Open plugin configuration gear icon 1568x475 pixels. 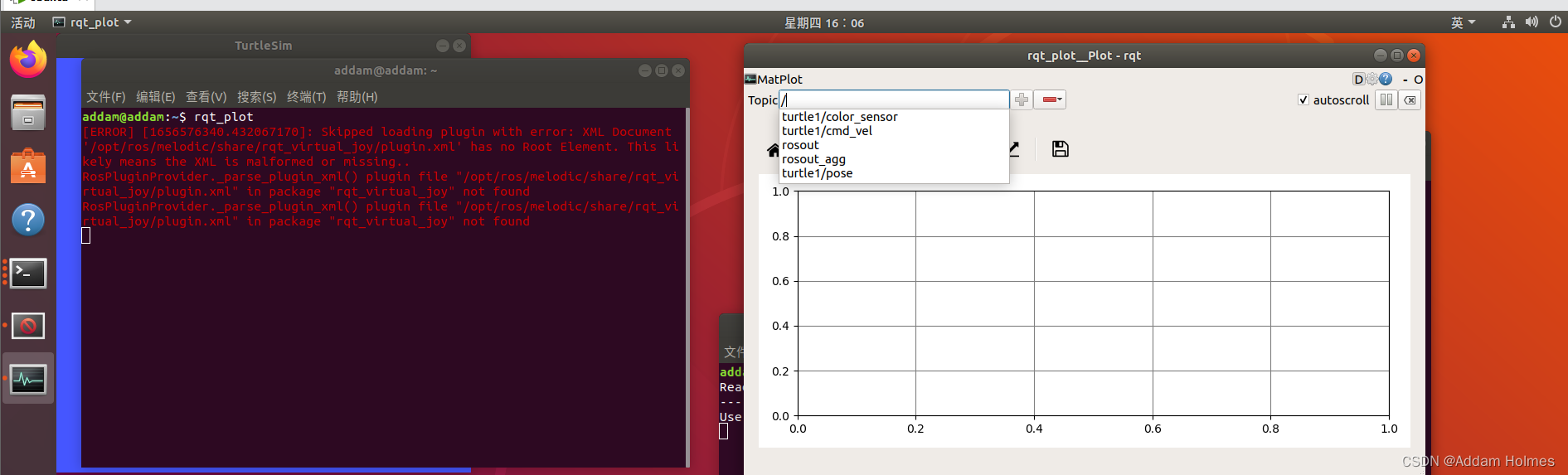(1371, 80)
